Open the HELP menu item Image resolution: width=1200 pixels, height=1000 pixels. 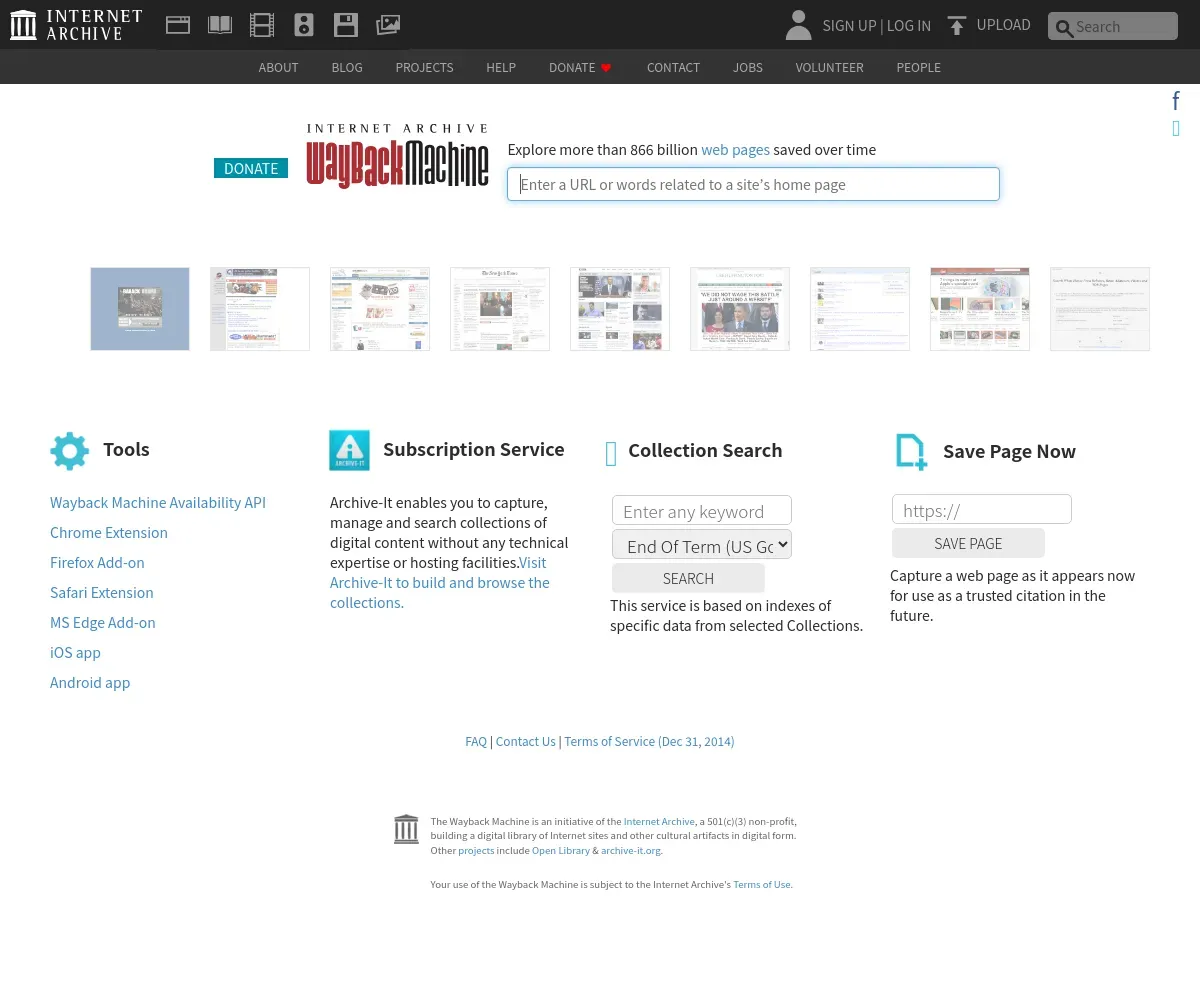501,67
